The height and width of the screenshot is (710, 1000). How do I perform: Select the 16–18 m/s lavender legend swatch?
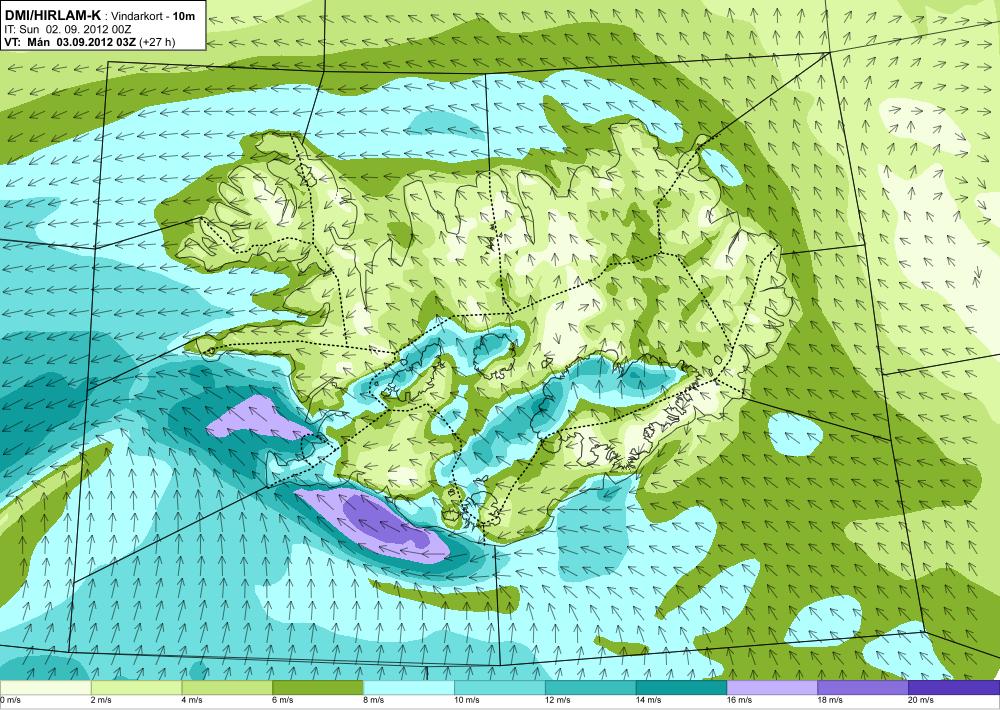(x=772, y=688)
